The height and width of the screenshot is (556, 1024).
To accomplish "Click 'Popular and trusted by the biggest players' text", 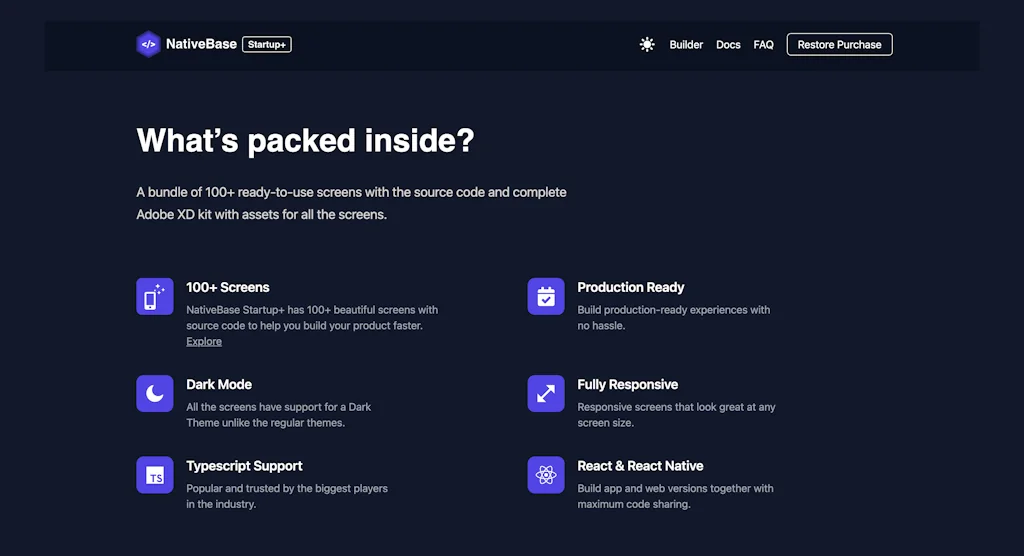I will [287, 496].
